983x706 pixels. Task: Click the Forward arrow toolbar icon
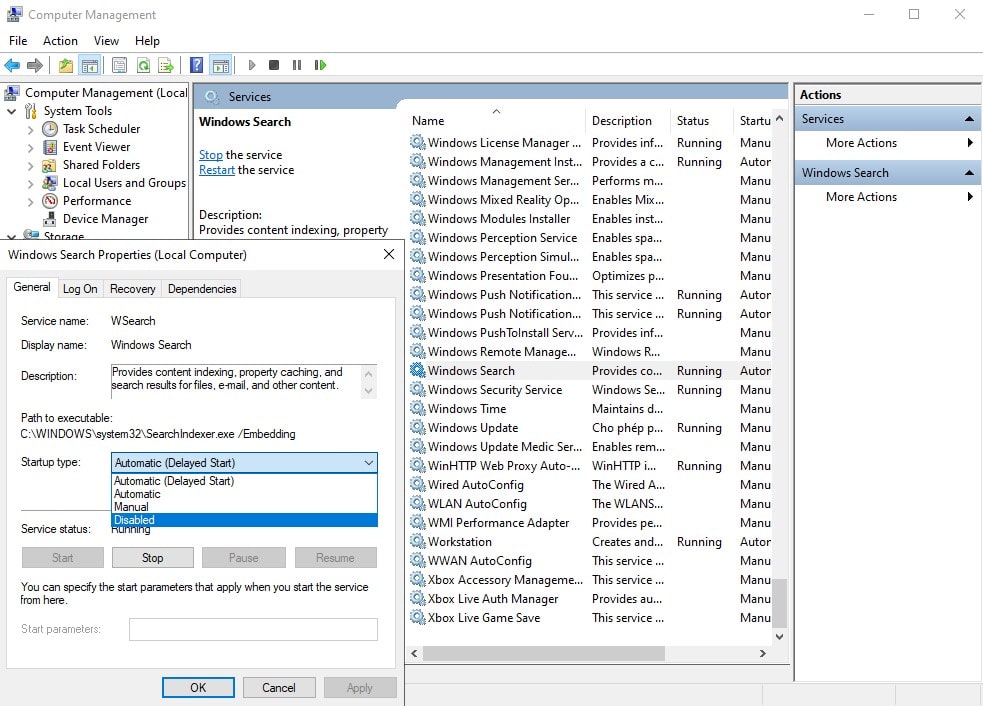point(35,65)
